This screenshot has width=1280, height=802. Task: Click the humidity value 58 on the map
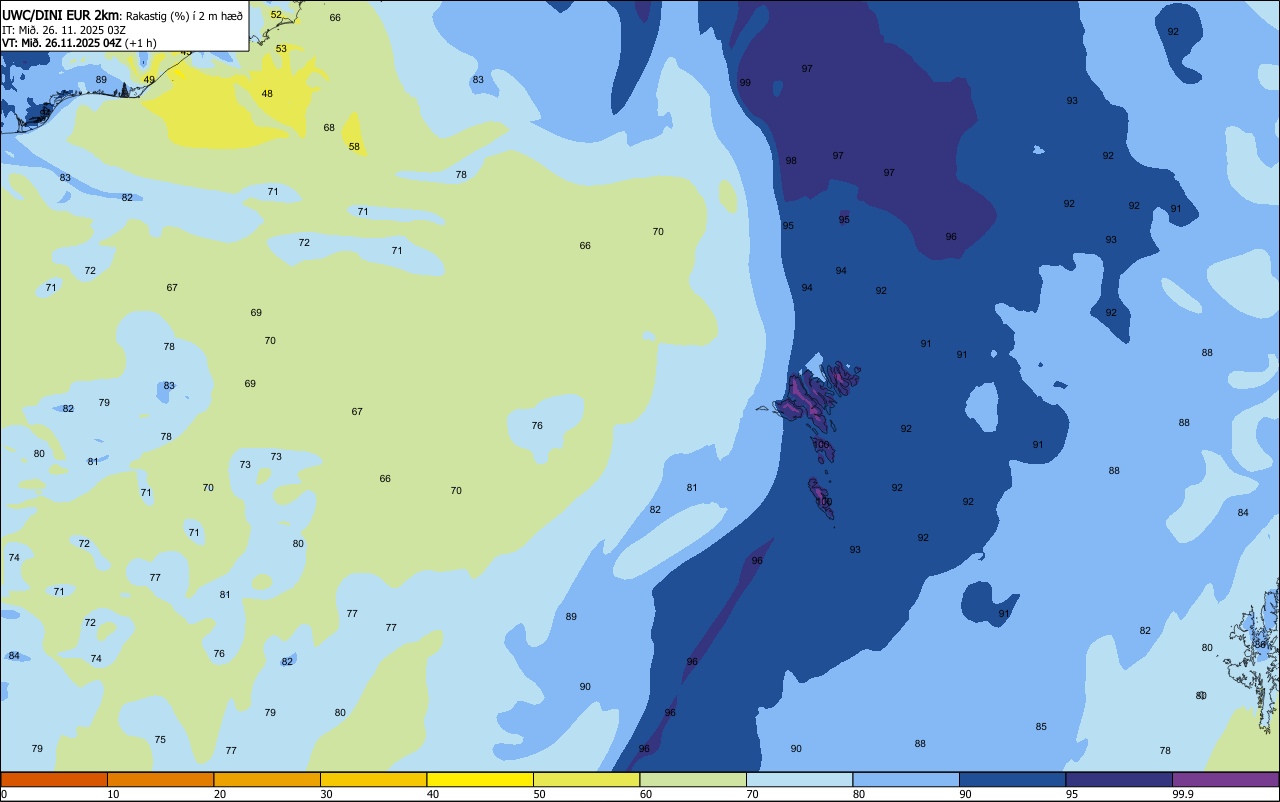point(354,147)
